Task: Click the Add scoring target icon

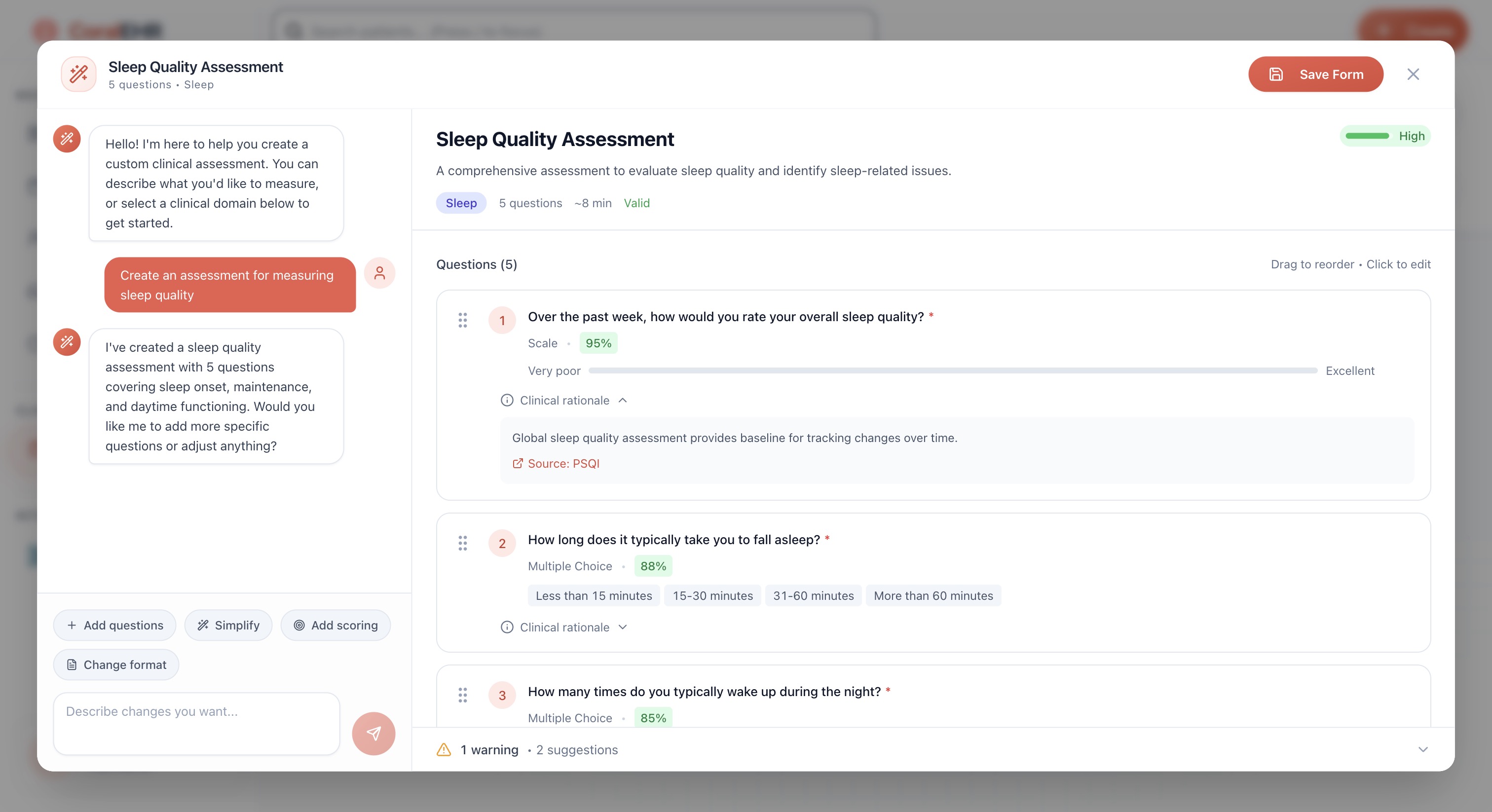Action: (x=299, y=626)
